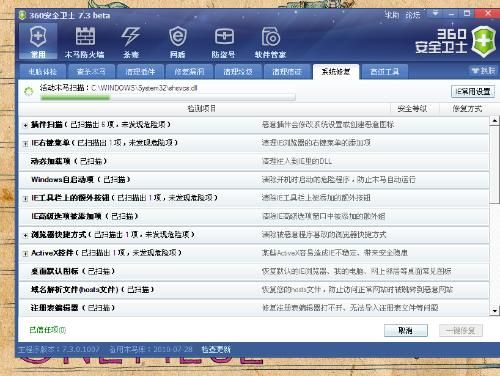Click the 检查更新 check update link
Image resolution: width=500 pixels, height=376 pixels.
click(216, 349)
